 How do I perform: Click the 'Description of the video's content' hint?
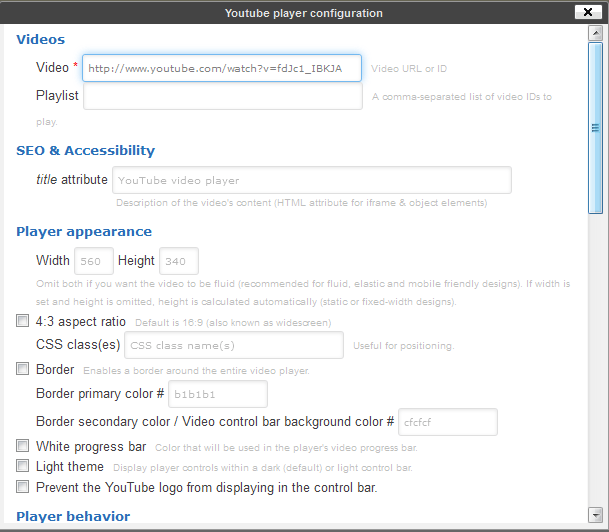pos(301,203)
